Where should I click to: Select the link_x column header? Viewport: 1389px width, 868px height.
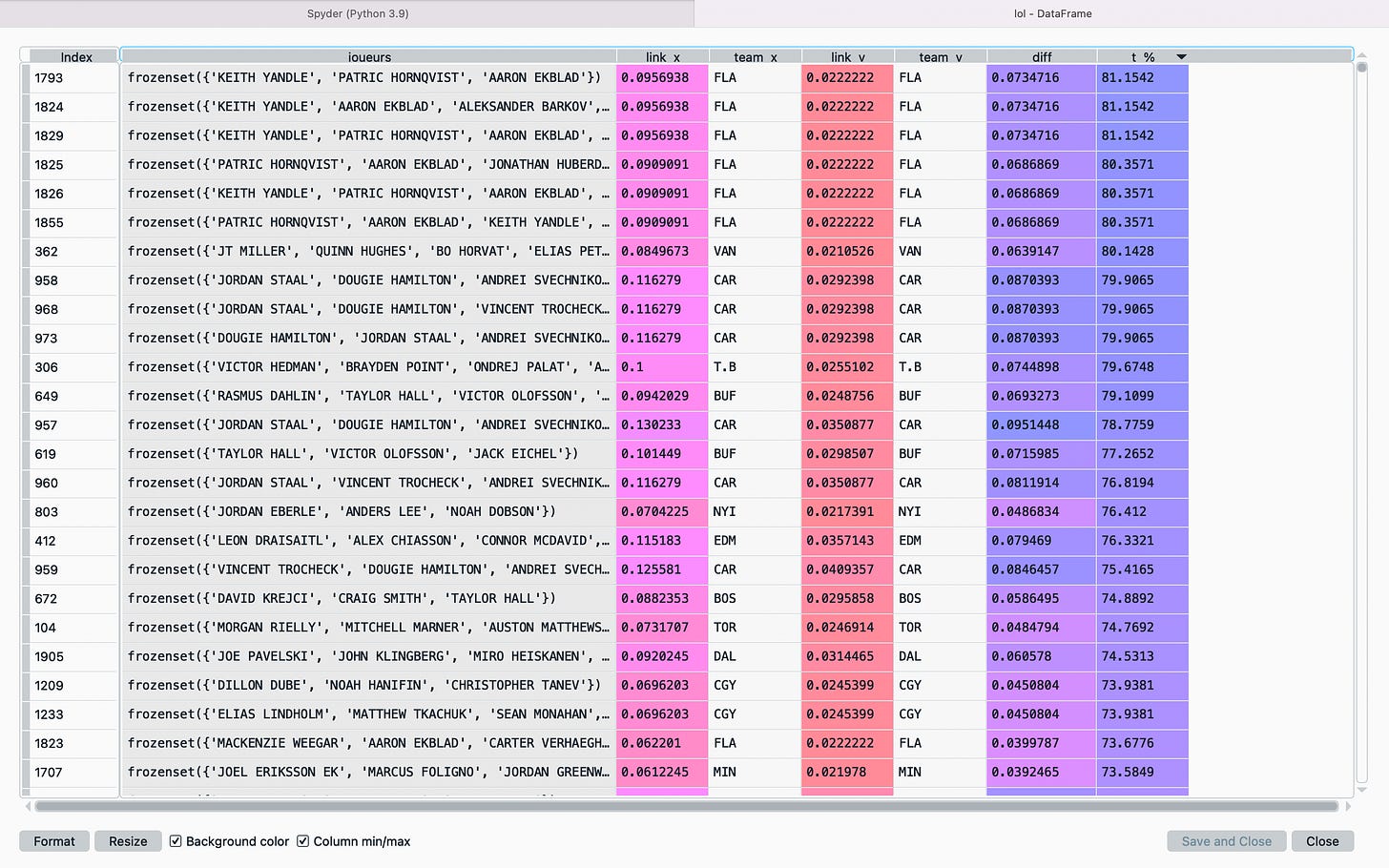[662, 56]
